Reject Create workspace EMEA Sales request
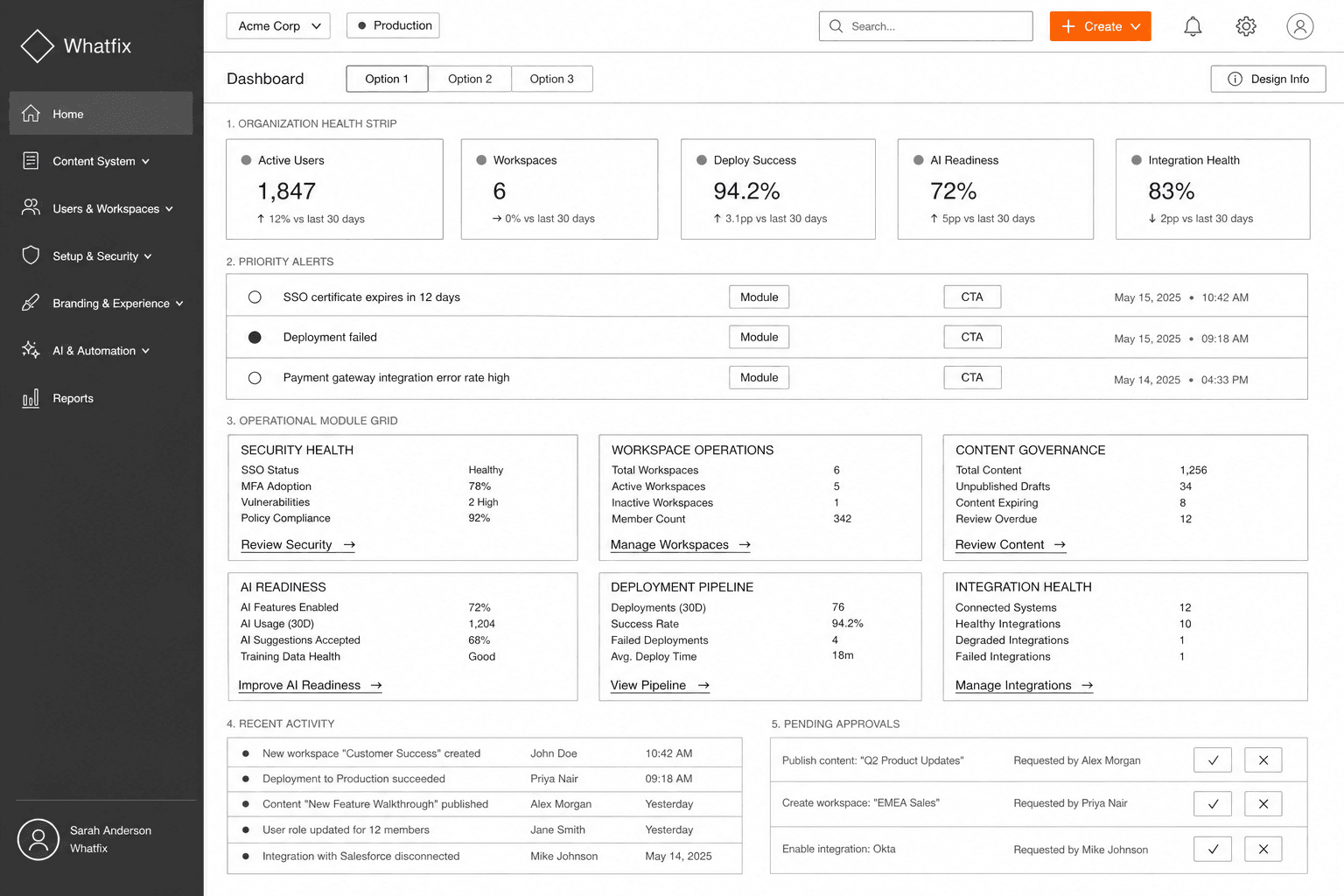 tap(1263, 803)
